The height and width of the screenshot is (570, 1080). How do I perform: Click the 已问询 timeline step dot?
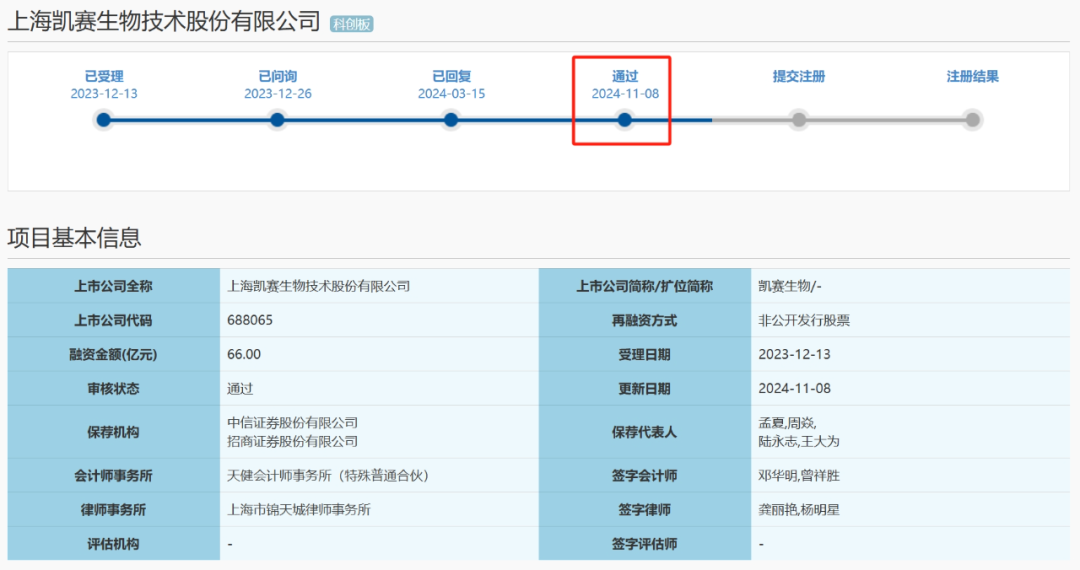278,120
